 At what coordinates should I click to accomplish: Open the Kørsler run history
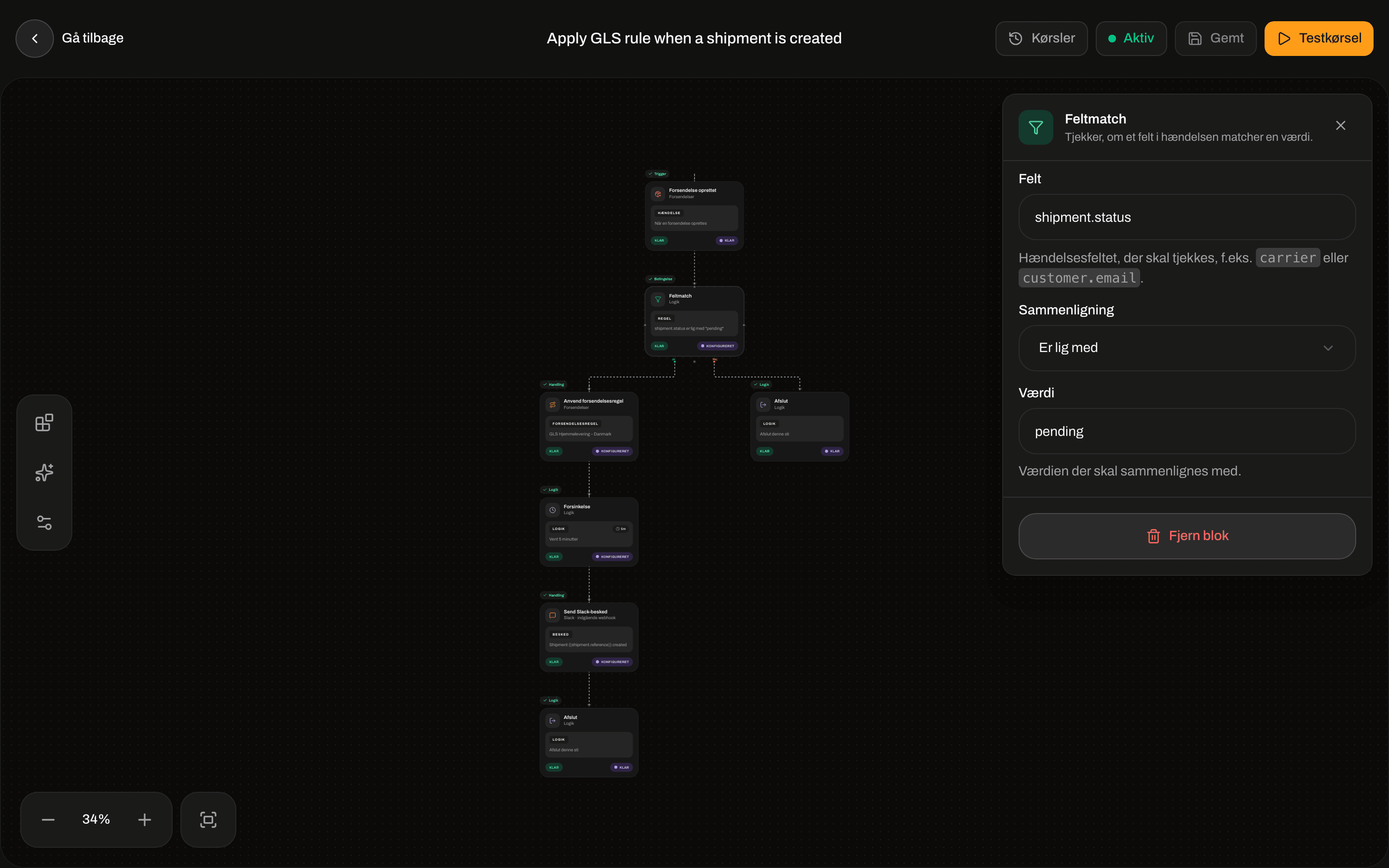tap(1041, 39)
